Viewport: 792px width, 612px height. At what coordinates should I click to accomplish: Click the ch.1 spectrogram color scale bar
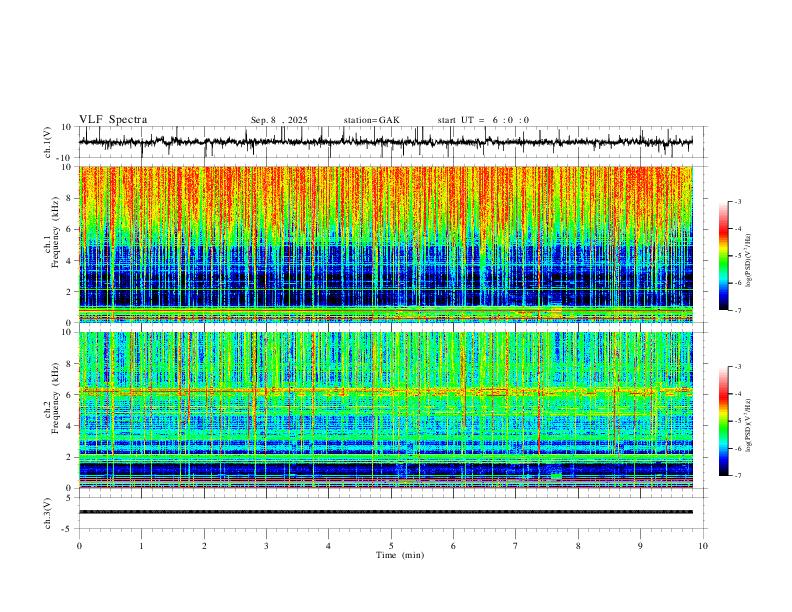723,256
